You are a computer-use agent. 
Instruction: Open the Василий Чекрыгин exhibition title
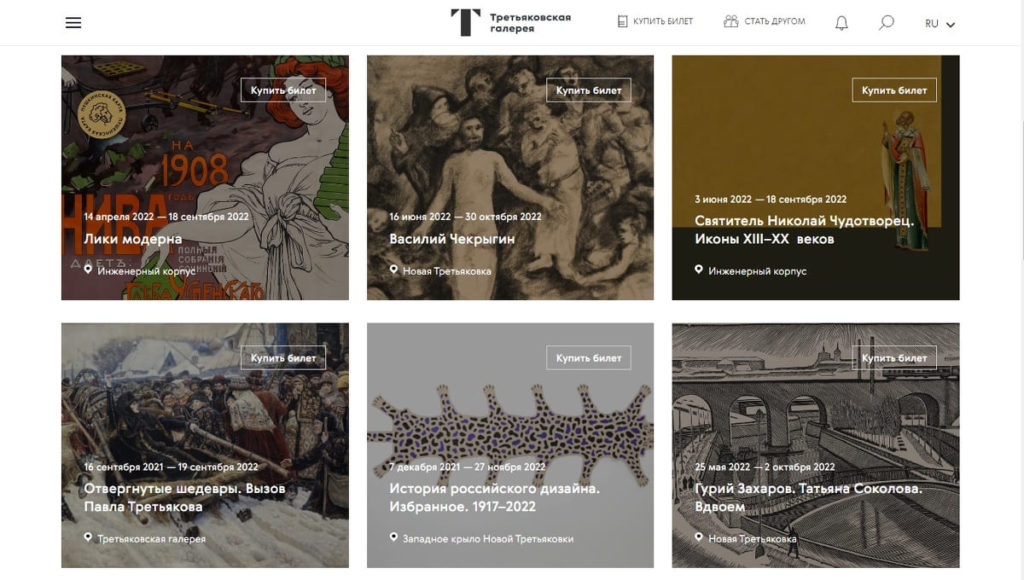tap(452, 239)
